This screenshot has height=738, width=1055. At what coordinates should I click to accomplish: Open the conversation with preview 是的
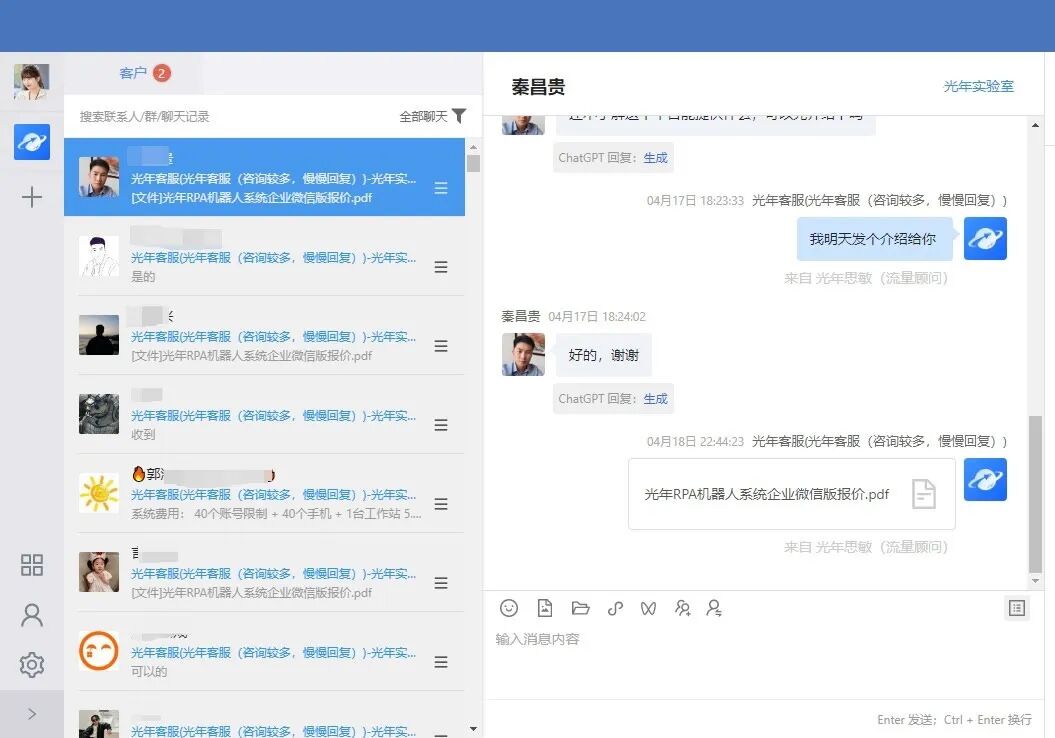(x=264, y=256)
